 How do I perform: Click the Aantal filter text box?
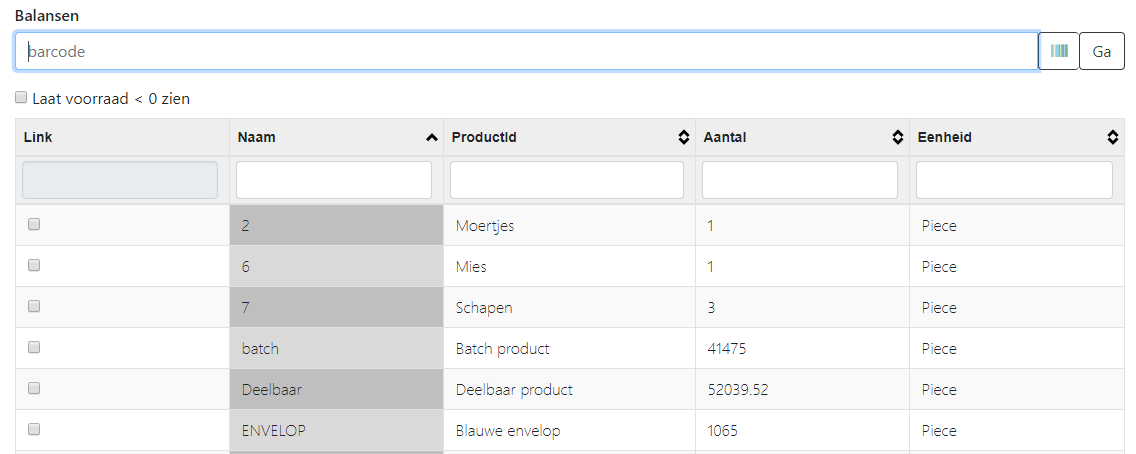tap(800, 180)
